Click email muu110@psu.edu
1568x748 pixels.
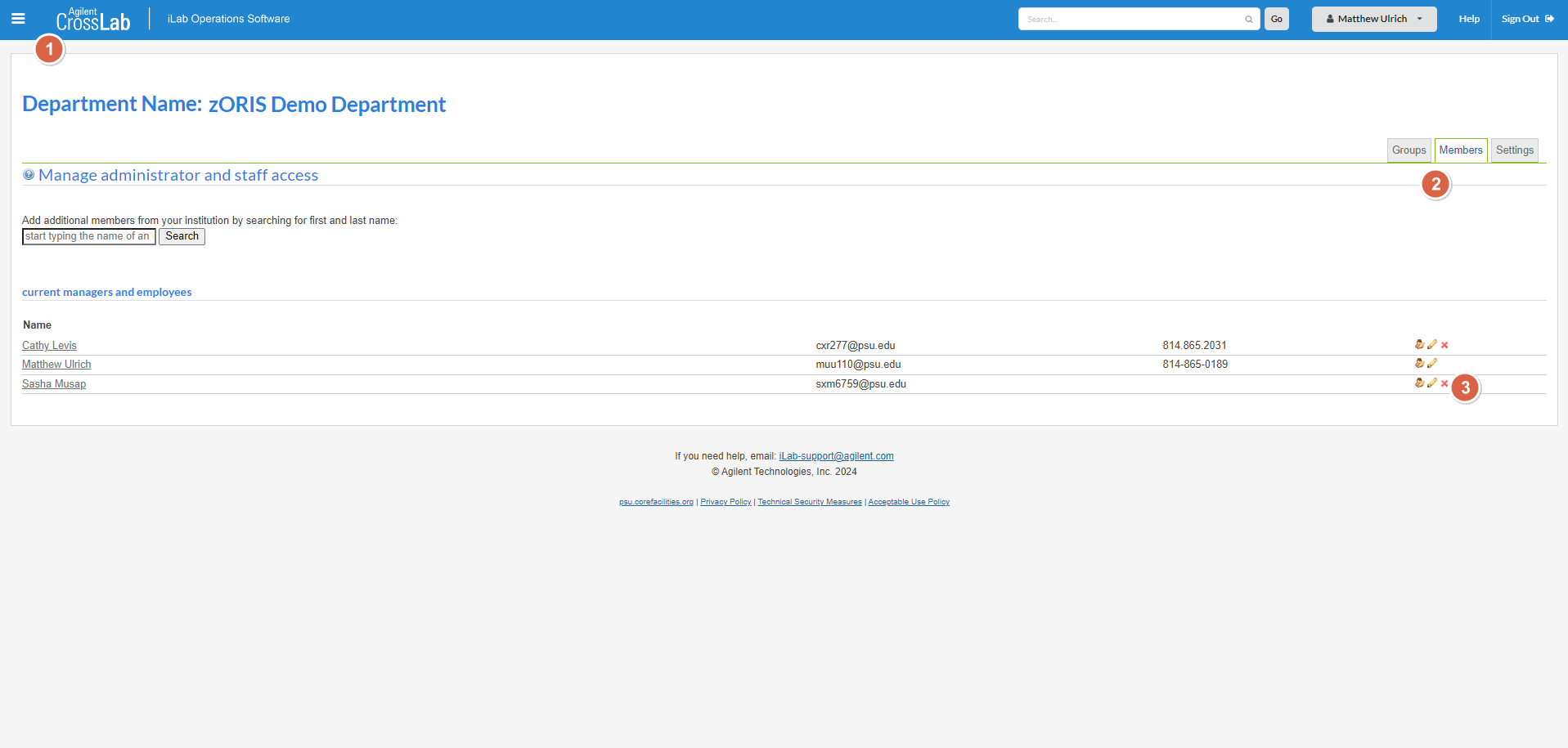[858, 365]
